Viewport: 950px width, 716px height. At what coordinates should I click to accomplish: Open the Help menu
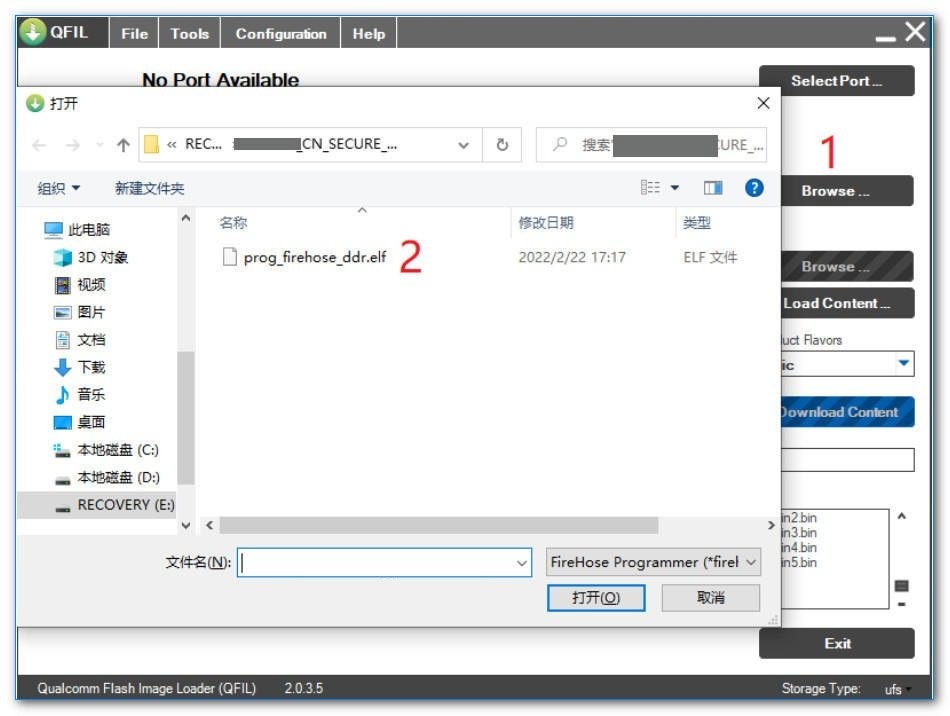point(368,33)
